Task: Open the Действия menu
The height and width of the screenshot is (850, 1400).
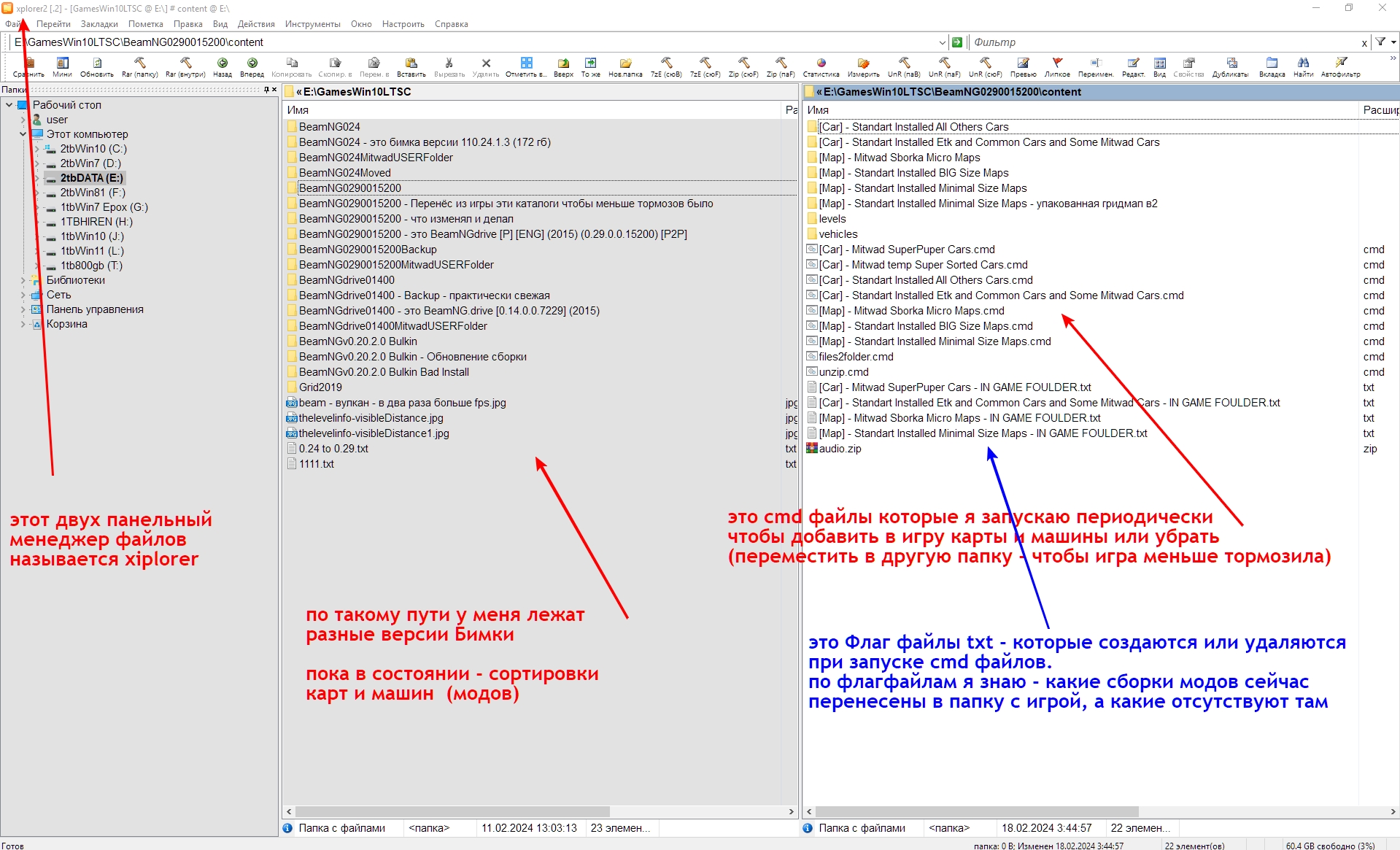Action: tap(256, 24)
